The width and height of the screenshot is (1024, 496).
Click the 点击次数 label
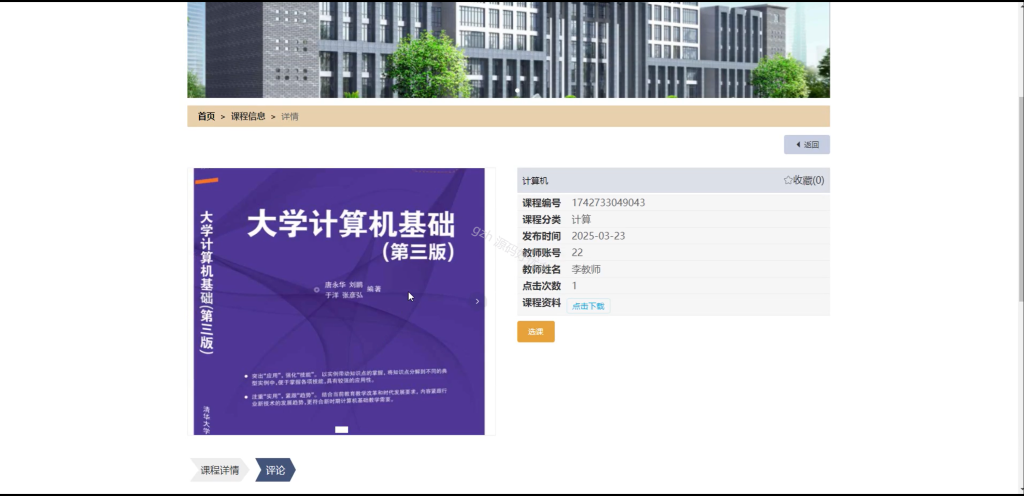pyautogui.click(x=541, y=286)
